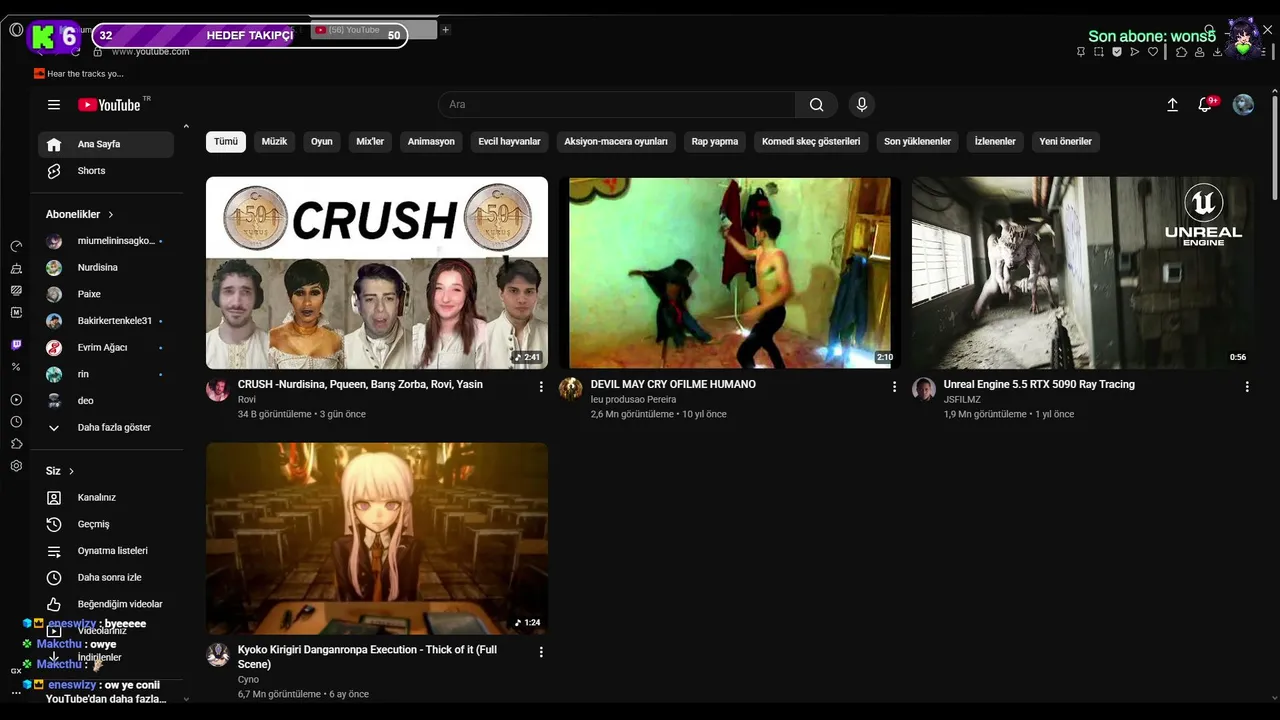The height and width of the screenshot is (720, 1280).
Task: Open Rovi channel avatar
Action: coord(218,389)
